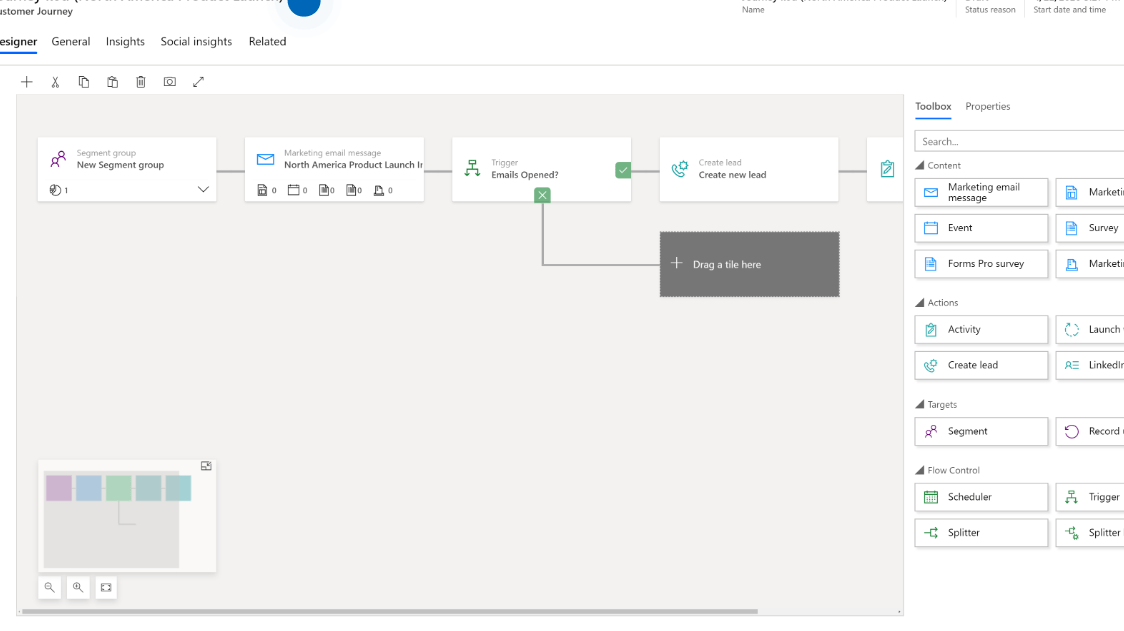The width and height of the screenshot is (1124, 631).
Task: Select the Marketing email message tile in Toolbox
Action: [981, 192]
